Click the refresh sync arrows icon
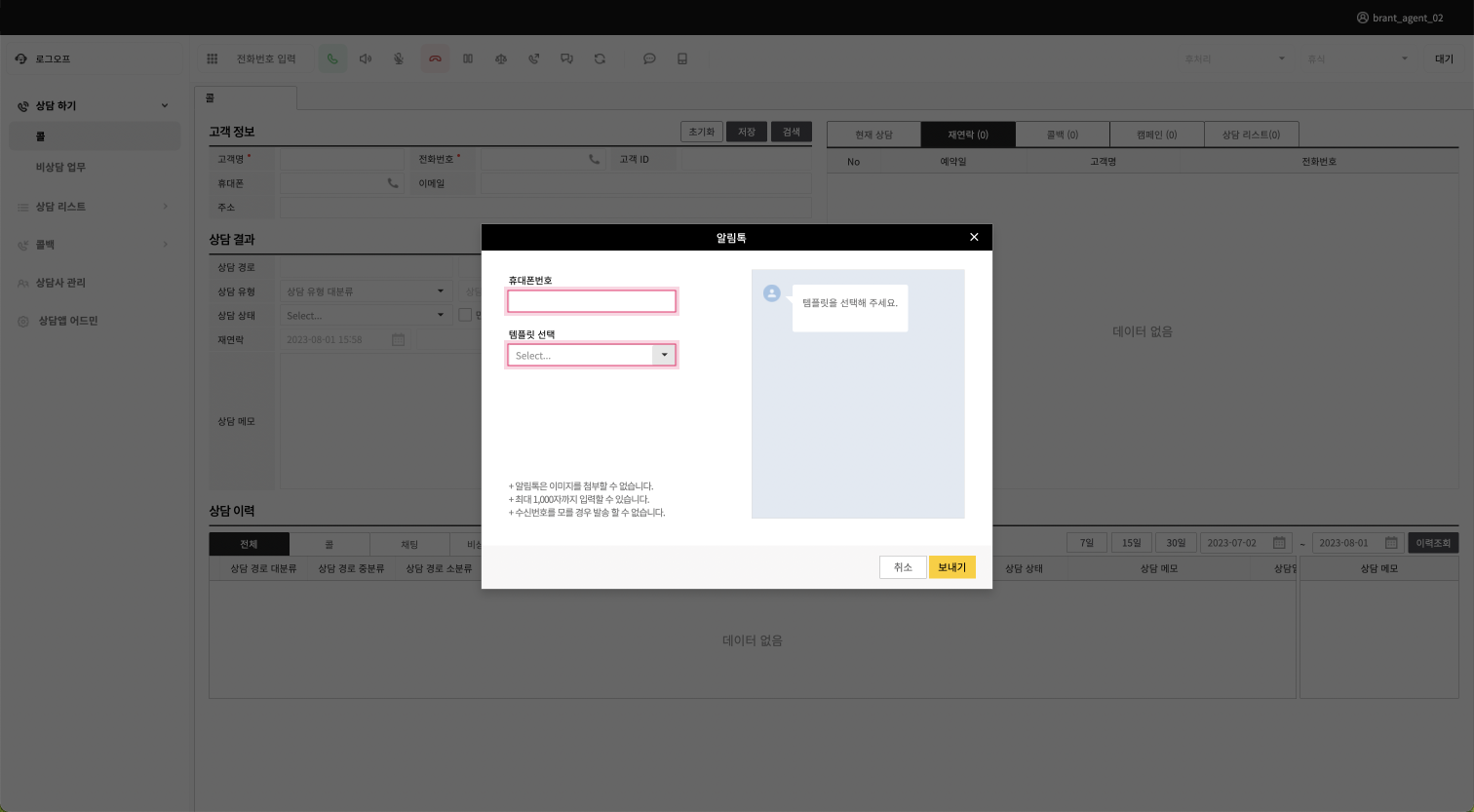The height and width of the screenshot is (812, 1474). tap(600, 59)
